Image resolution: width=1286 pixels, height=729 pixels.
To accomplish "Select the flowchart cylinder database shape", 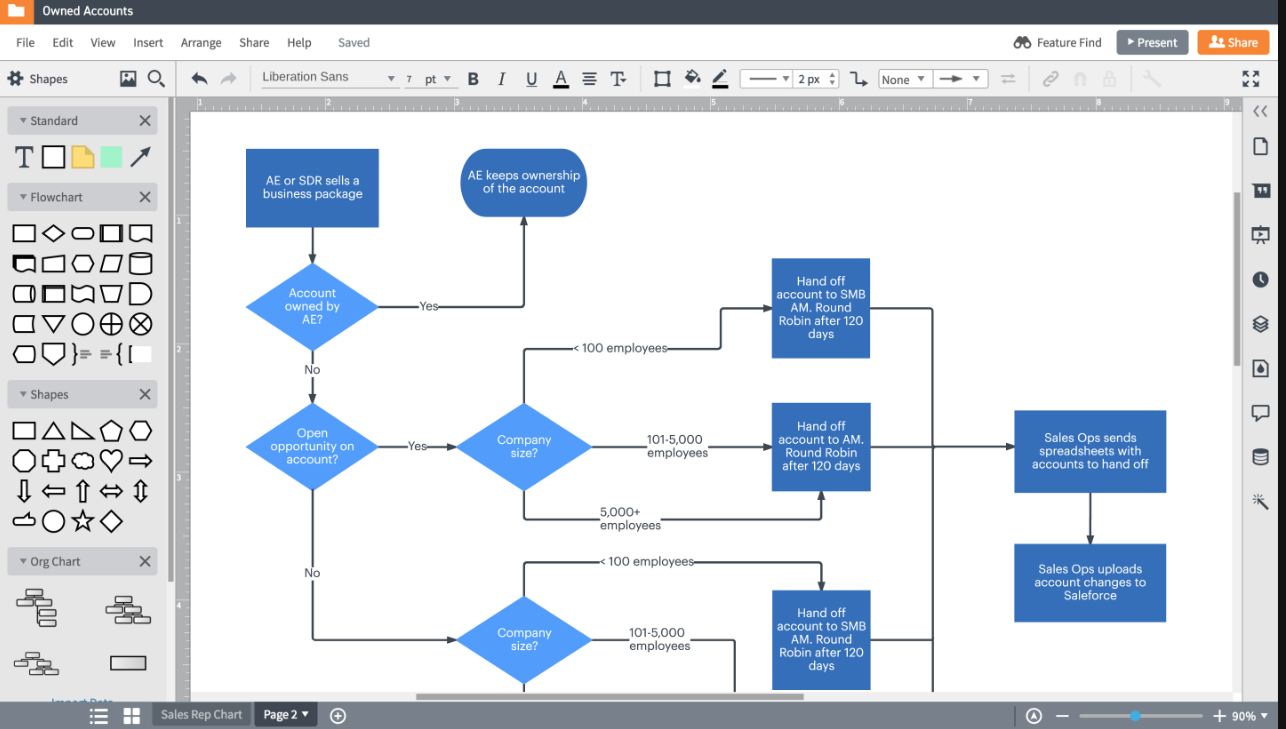I will click(141, 264).
